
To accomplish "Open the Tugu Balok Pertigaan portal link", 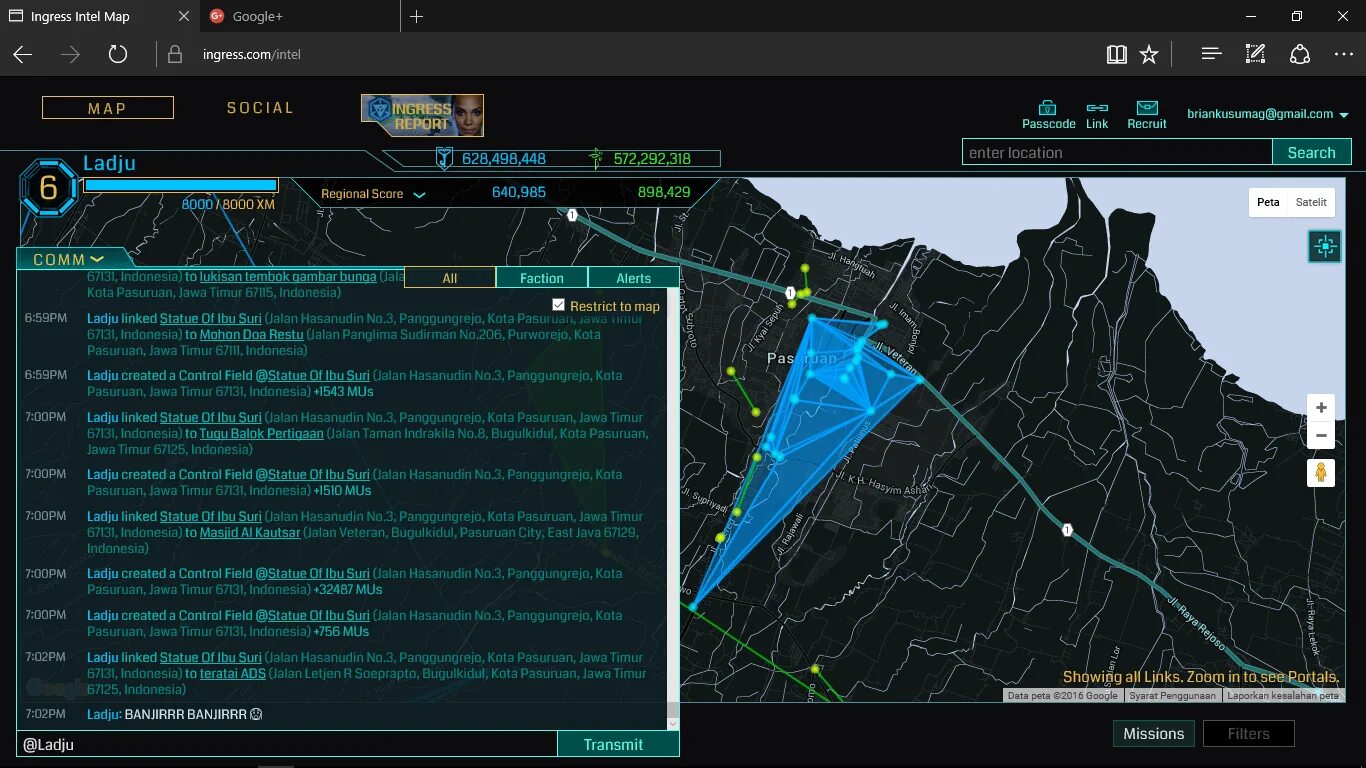I will [262, 433].
